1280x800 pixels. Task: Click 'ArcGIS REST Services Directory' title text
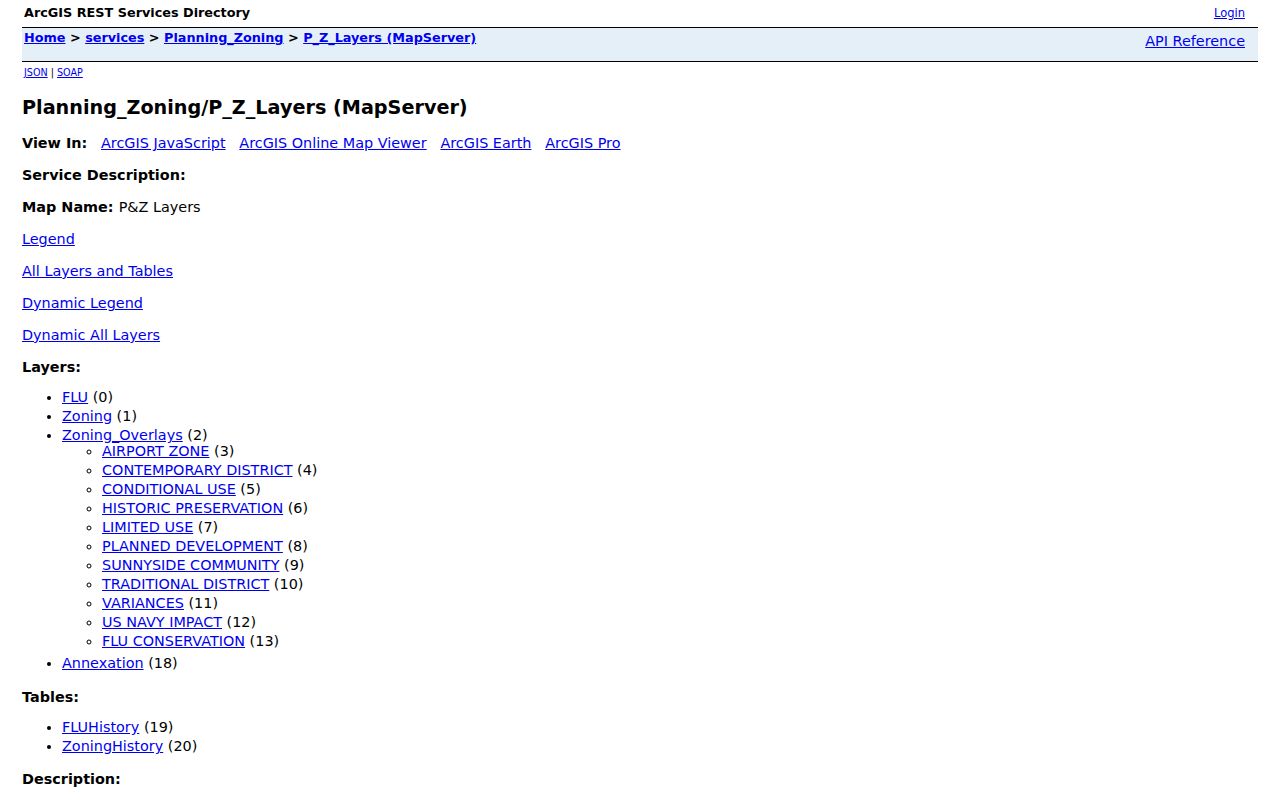pos(137,13)
